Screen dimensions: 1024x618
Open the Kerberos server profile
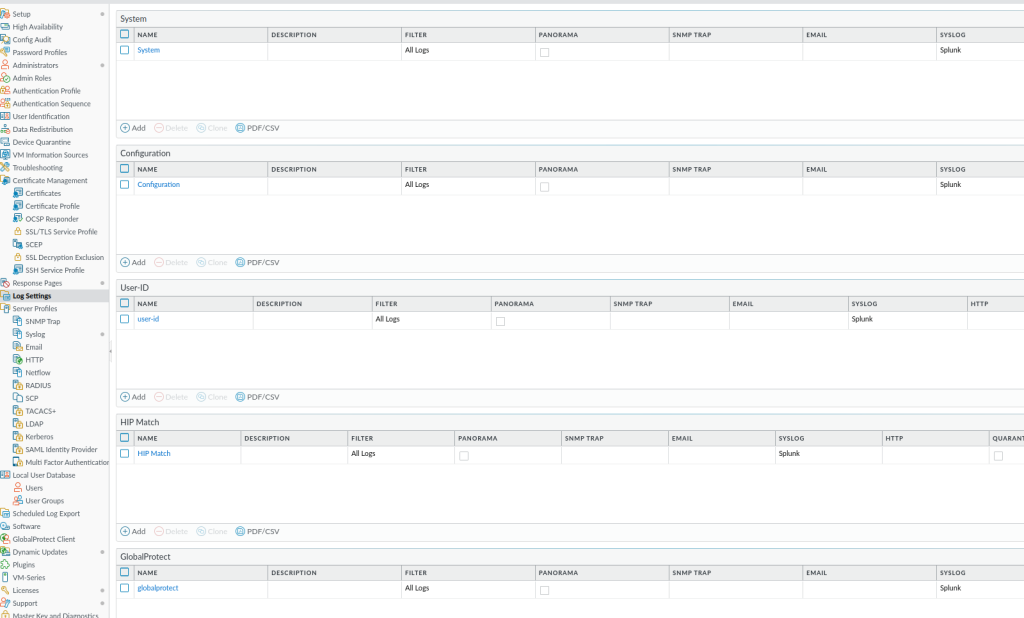tap(39, 436)
